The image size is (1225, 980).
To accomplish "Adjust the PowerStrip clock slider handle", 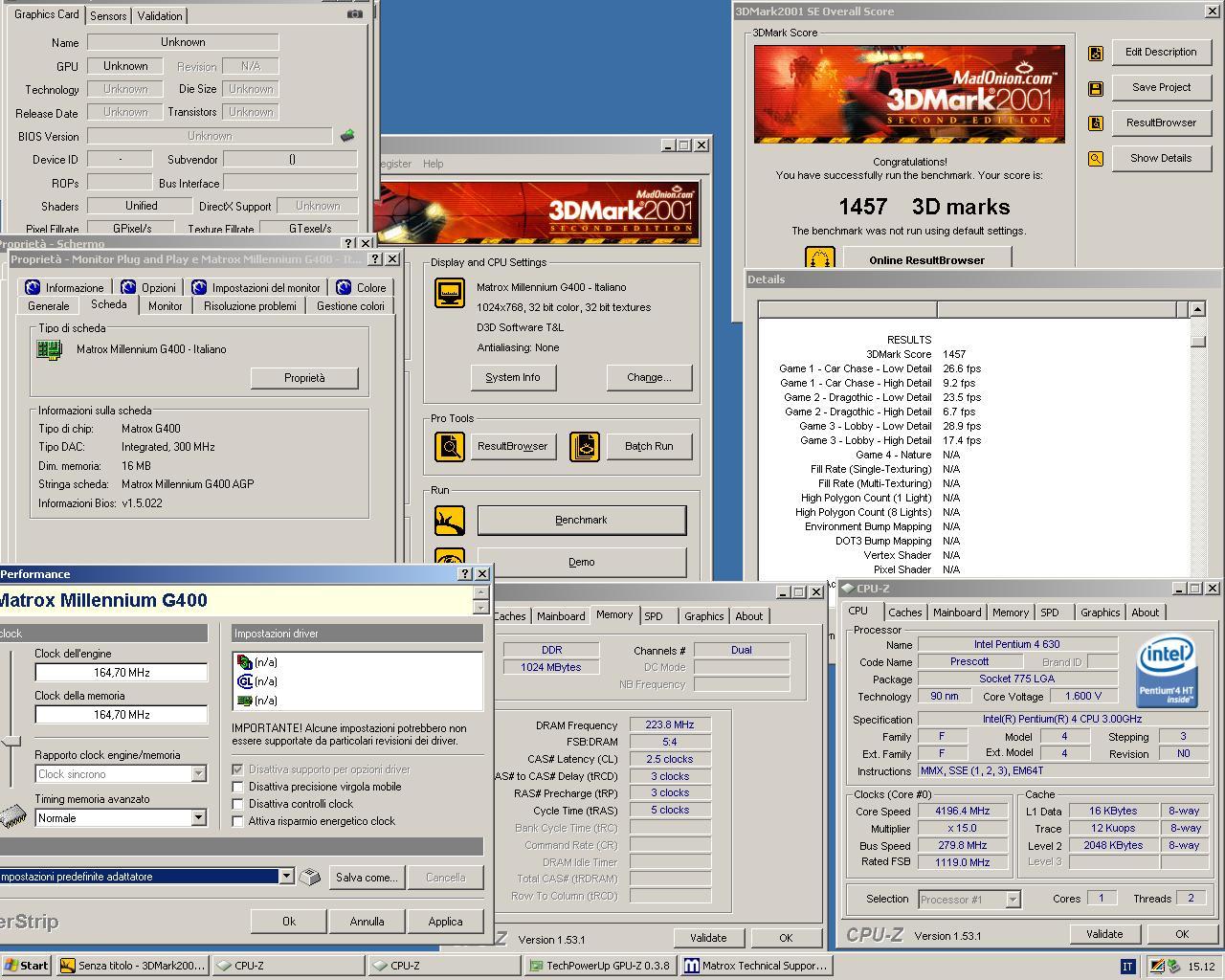I will [11, 742].
